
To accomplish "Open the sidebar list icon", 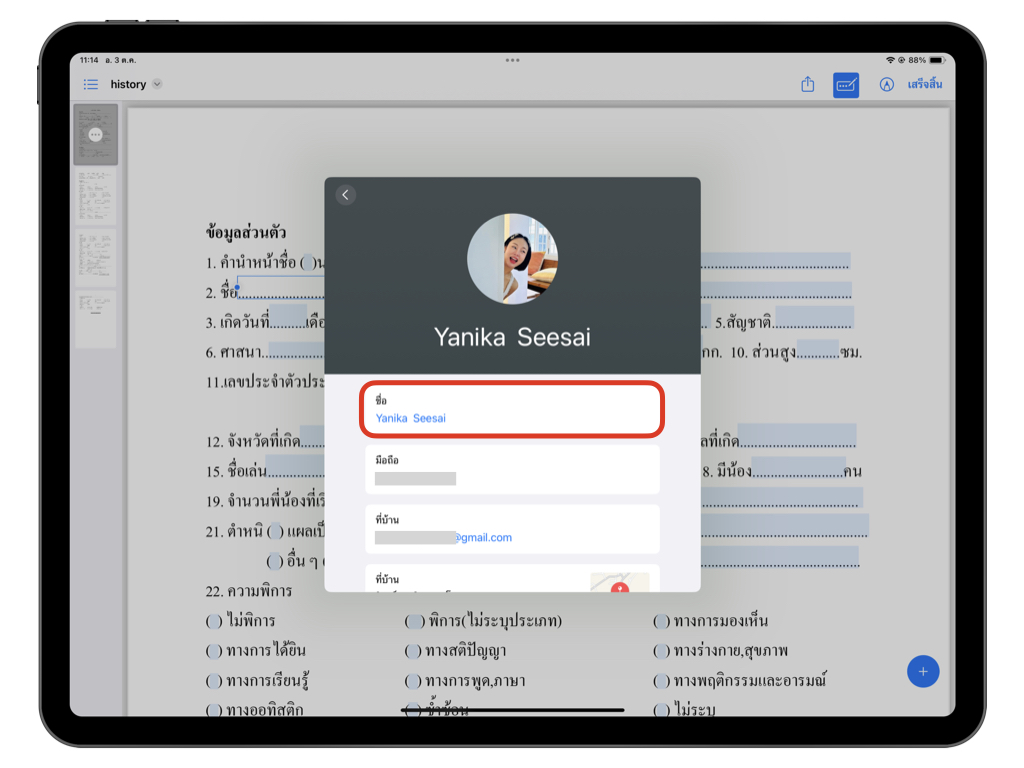I will [x=91, y=85].
